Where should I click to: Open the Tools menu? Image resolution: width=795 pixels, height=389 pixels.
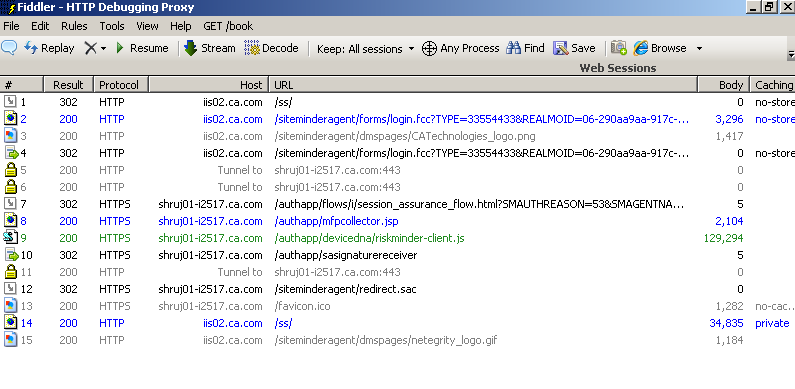pyautogui.click(x=112, y=26)
